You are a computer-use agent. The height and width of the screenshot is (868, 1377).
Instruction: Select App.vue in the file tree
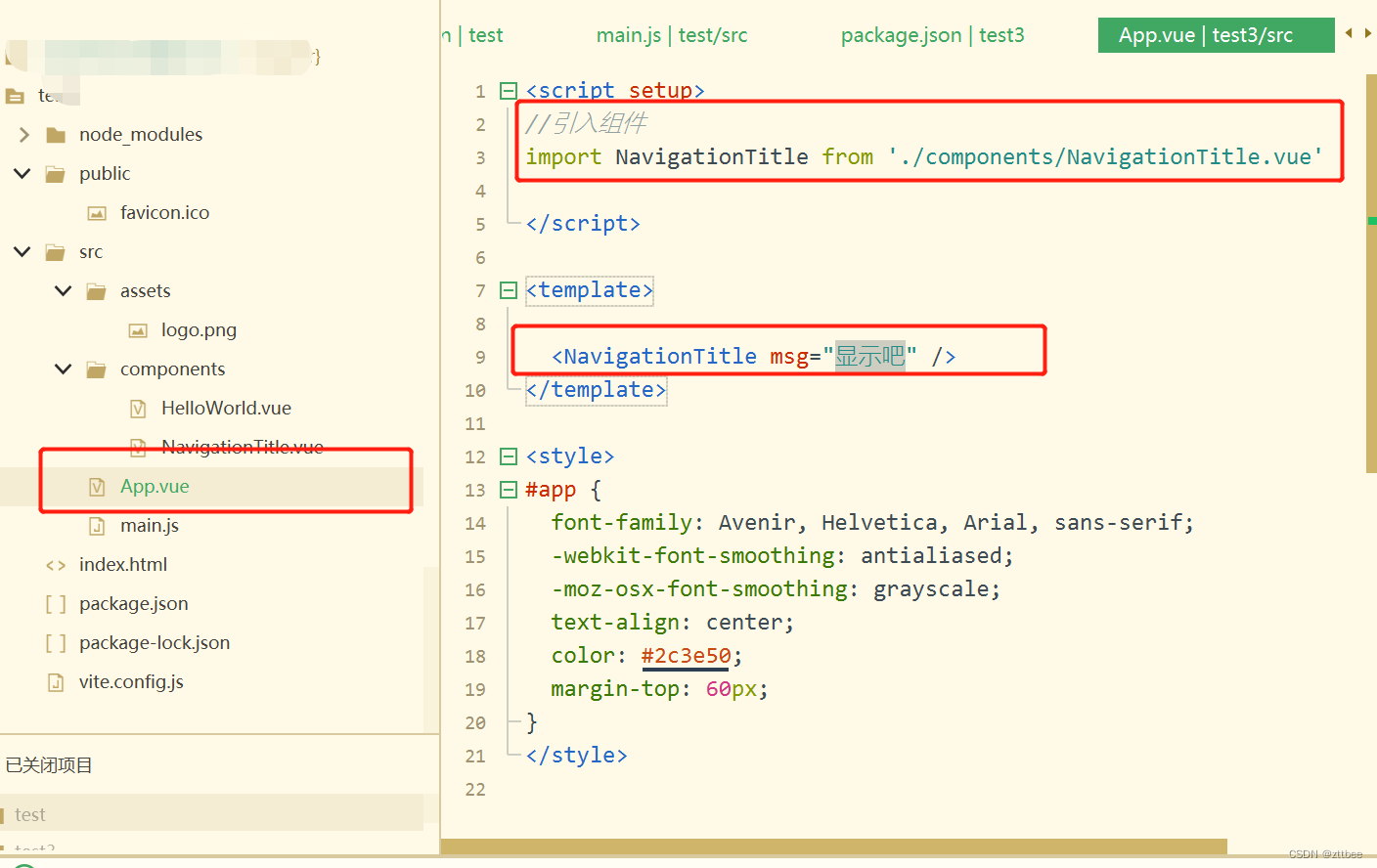pos(155,486)
